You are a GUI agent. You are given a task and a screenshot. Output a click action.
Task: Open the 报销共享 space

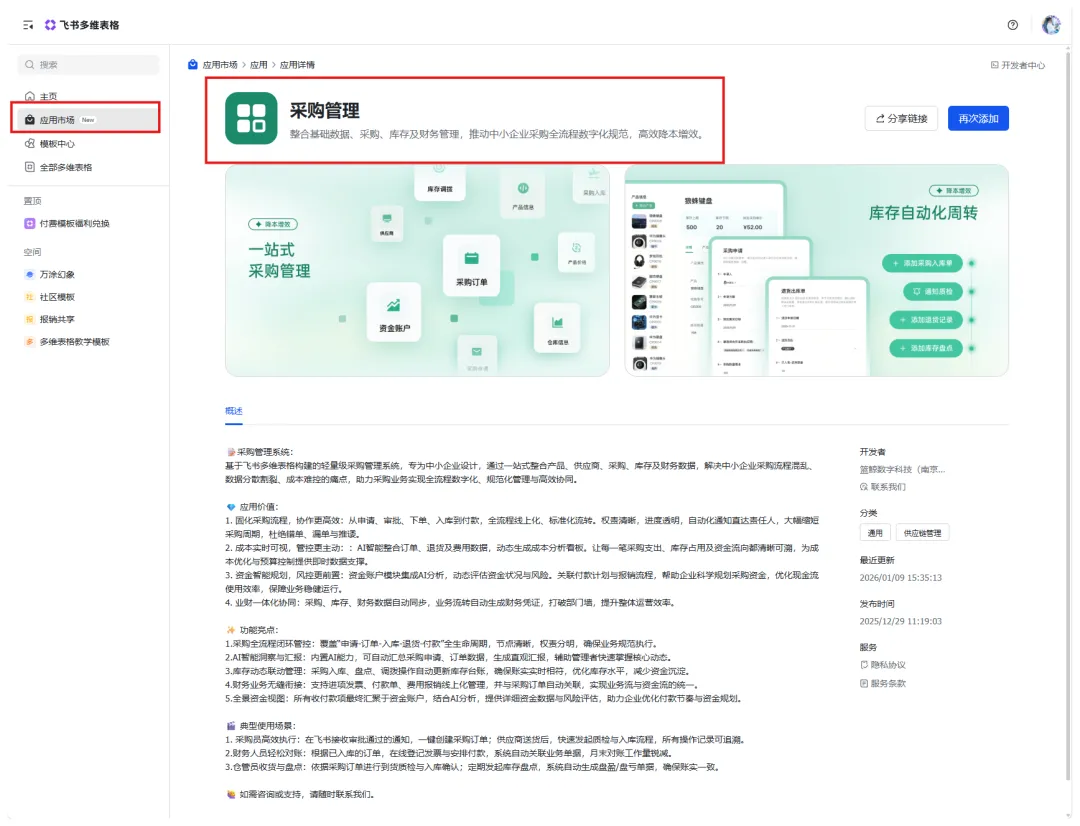[88, 319]
